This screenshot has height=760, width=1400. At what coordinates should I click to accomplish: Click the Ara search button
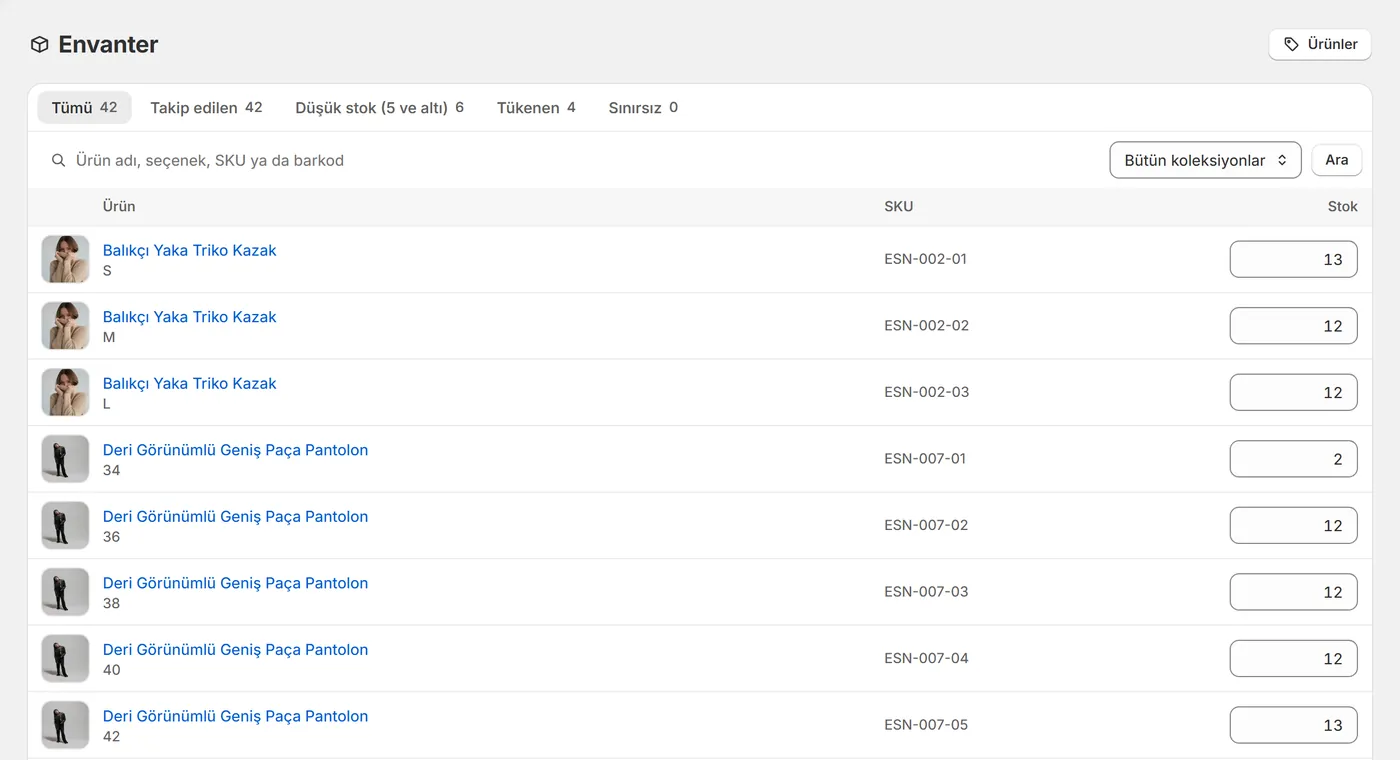(x=1336, y=160)
